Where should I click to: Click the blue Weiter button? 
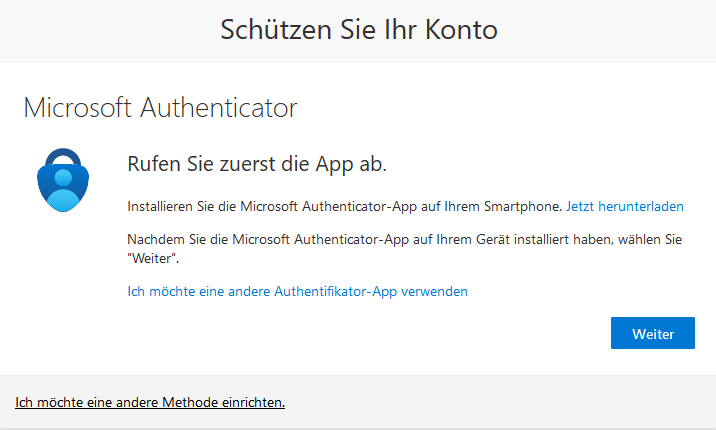pos(653,333)
